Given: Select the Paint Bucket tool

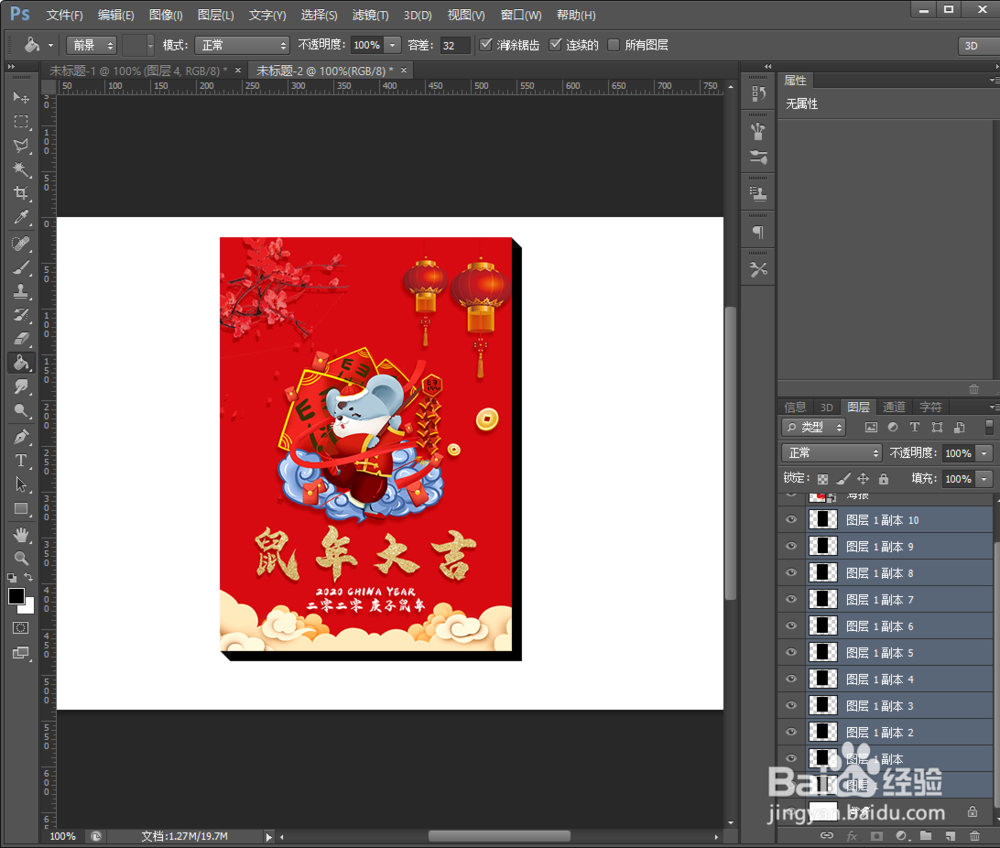Looking at the screenshot, I should (21, 363).
